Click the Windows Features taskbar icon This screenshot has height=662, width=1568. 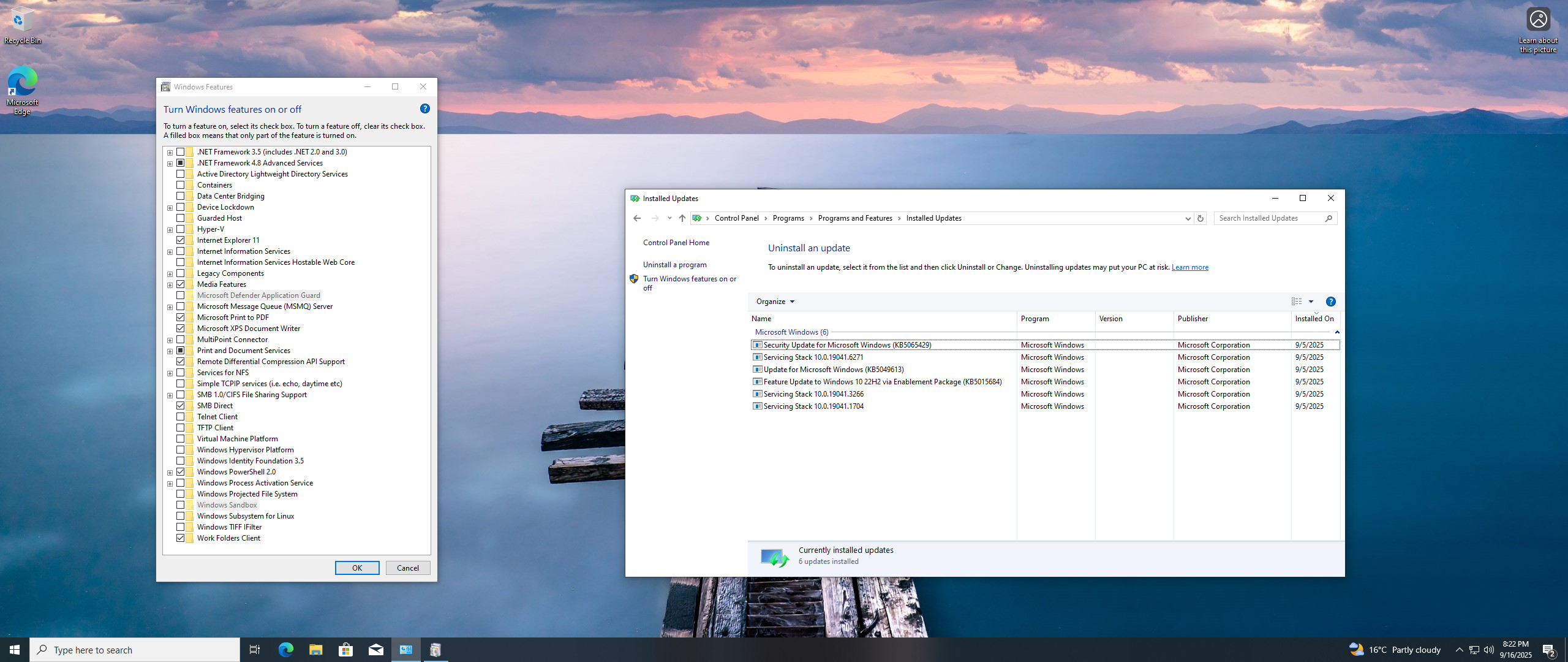click(x=435, y=650)
